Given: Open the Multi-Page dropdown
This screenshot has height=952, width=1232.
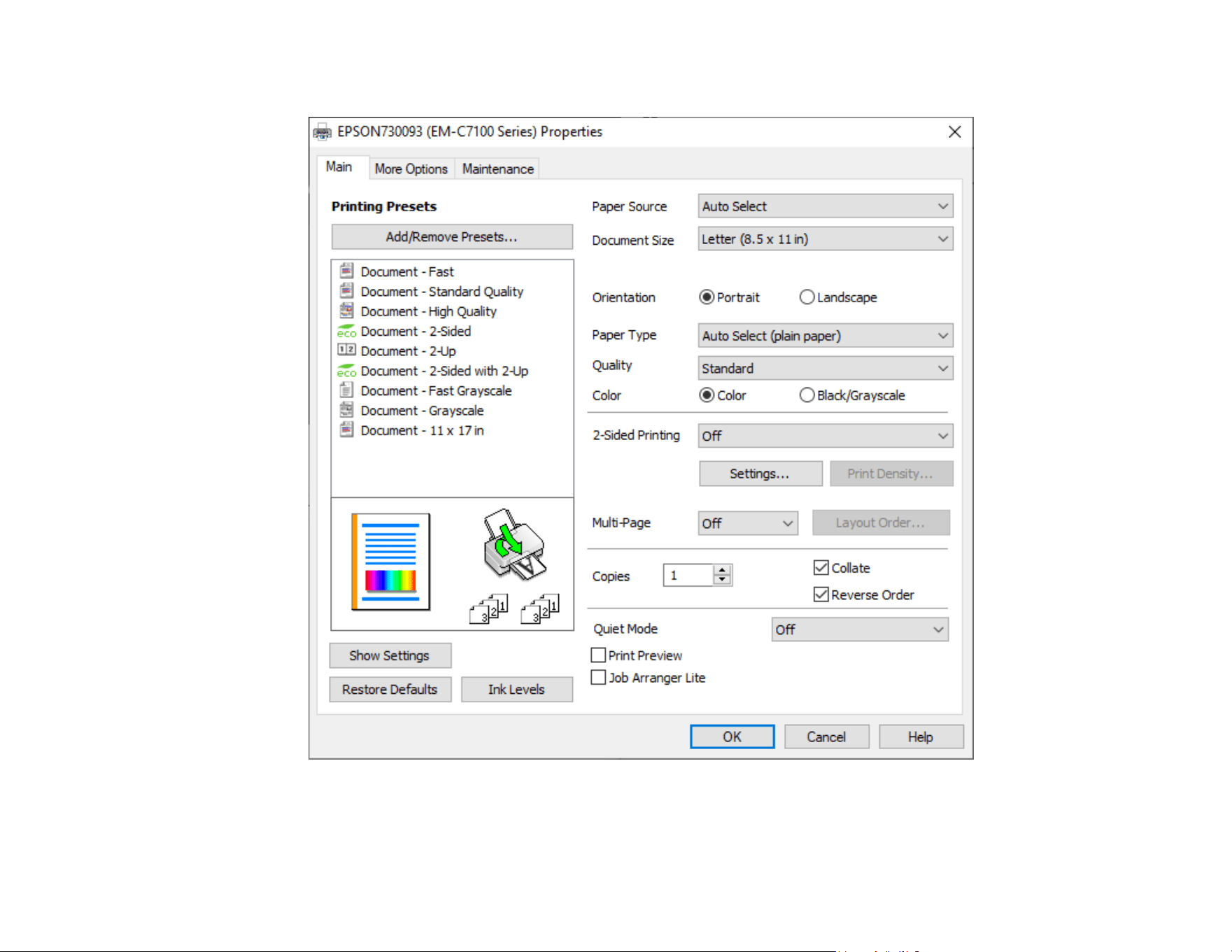Looking at the screenshot, I should (x=748, y=523).
